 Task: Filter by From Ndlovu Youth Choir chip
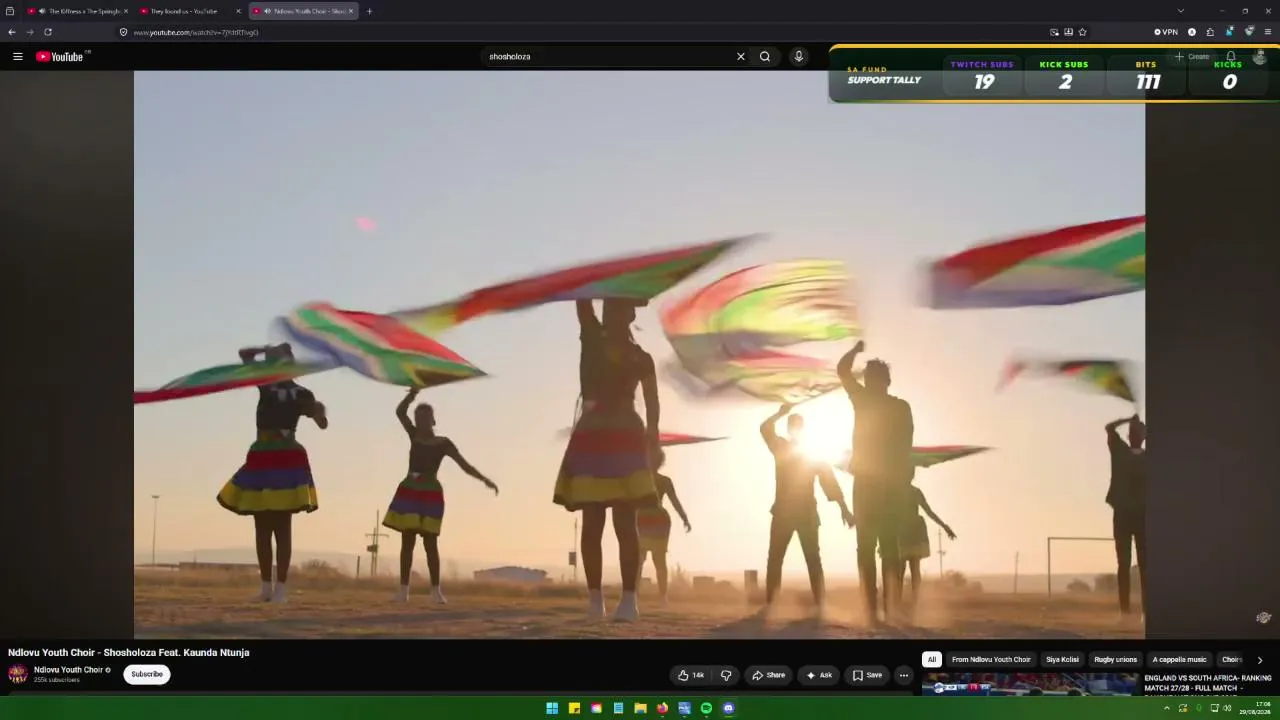tap(991, 660)
